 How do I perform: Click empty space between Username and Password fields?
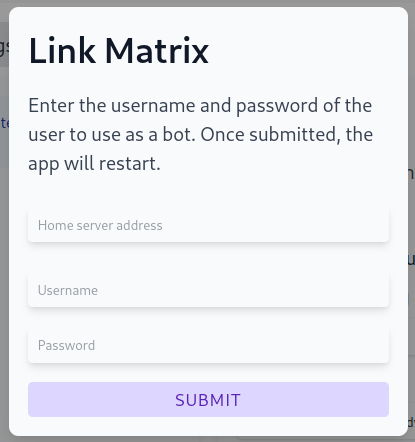[x=208, y=318]
